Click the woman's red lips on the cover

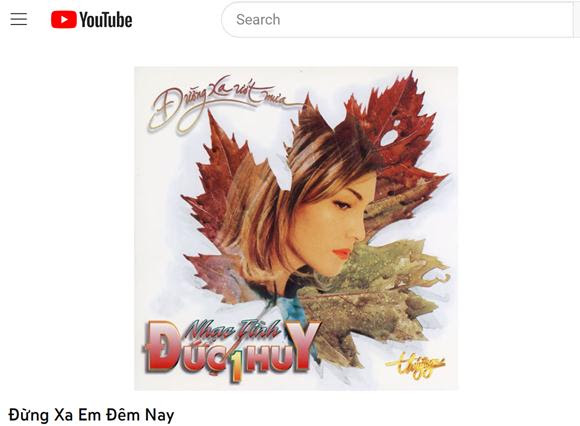[342, 253]
